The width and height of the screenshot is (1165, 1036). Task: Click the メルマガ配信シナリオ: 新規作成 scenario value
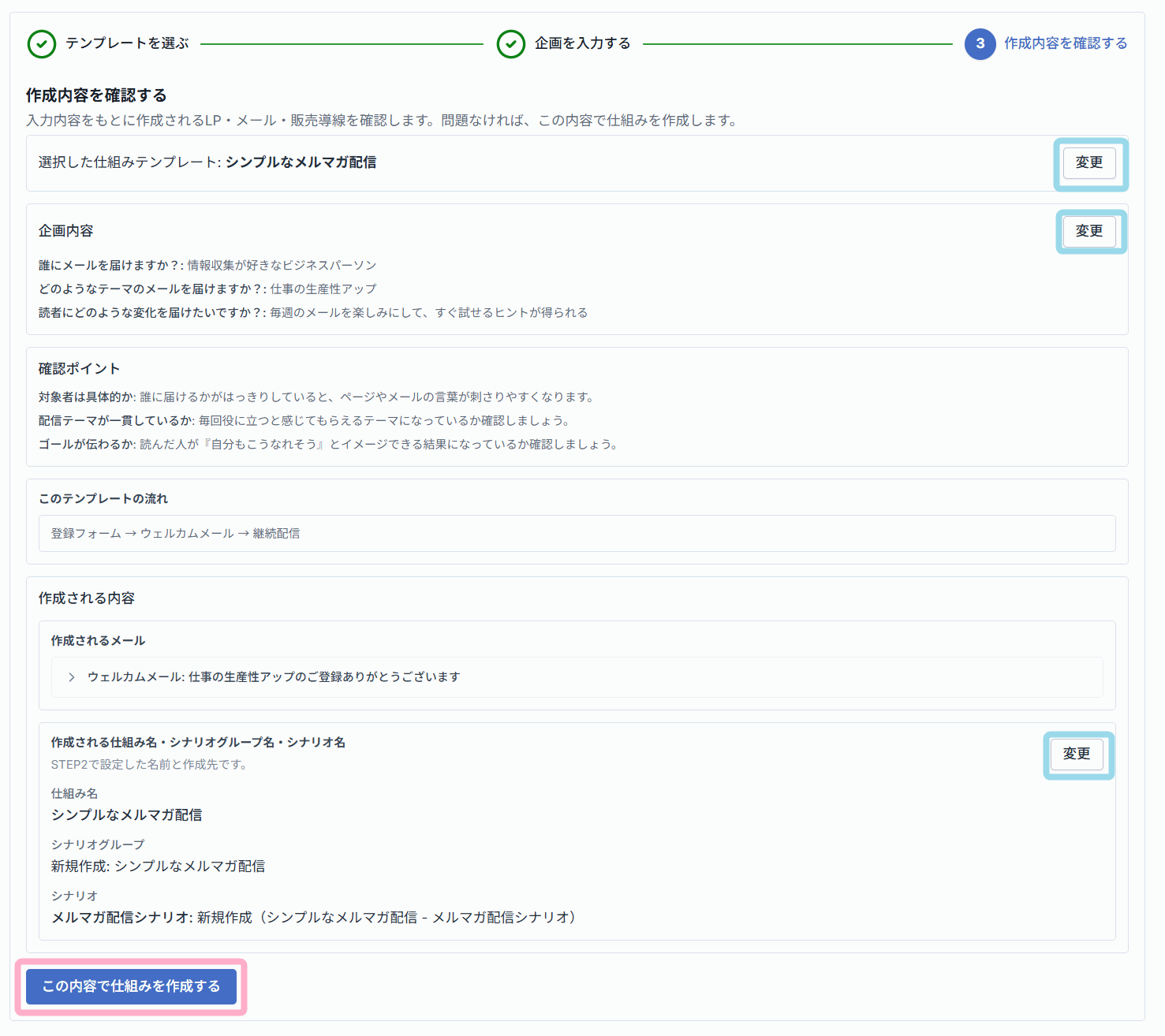[x=316, y=918]
